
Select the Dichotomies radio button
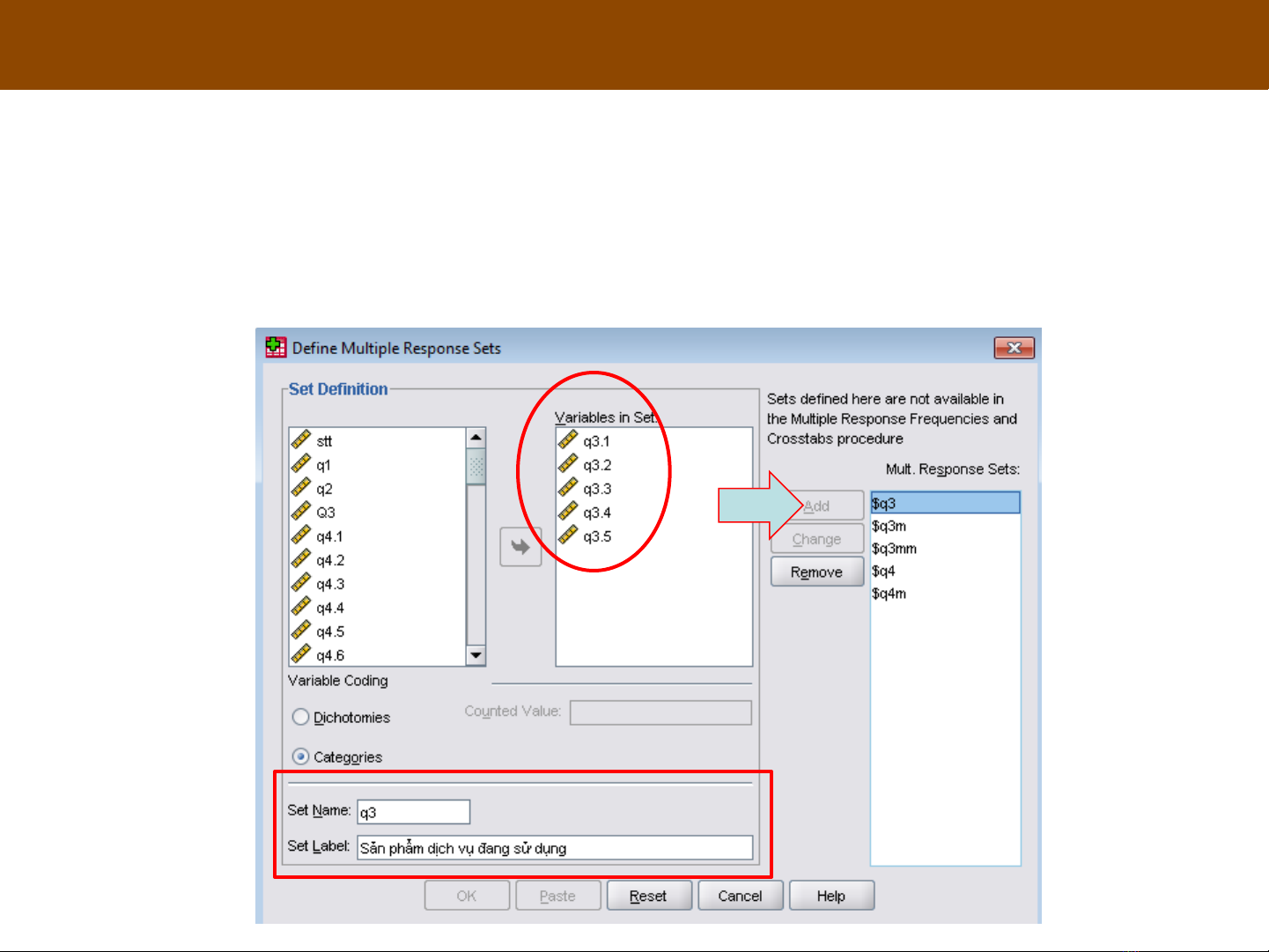tap(301, 717)
